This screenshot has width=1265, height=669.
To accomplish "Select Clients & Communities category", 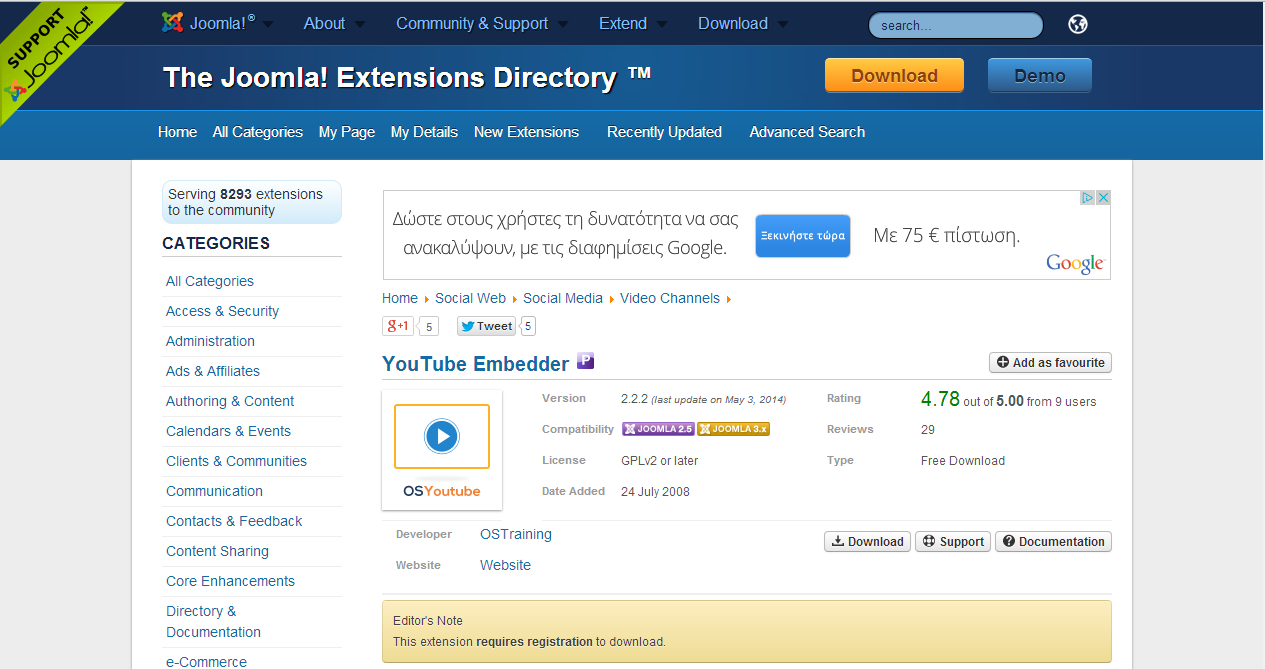I will pyautogui.click(x=236, y=461).
